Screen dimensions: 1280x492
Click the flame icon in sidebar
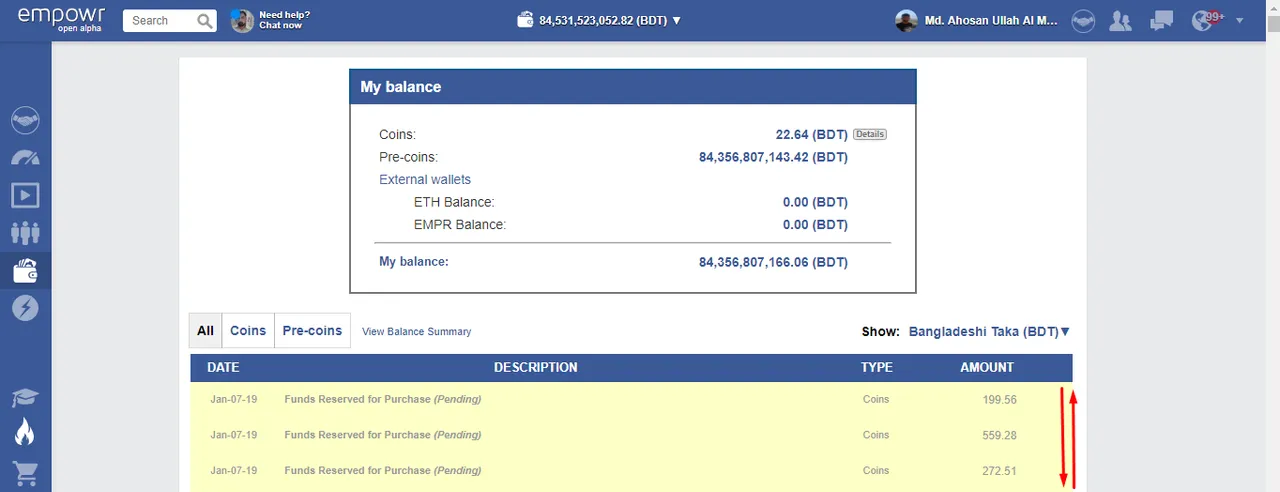25,432
